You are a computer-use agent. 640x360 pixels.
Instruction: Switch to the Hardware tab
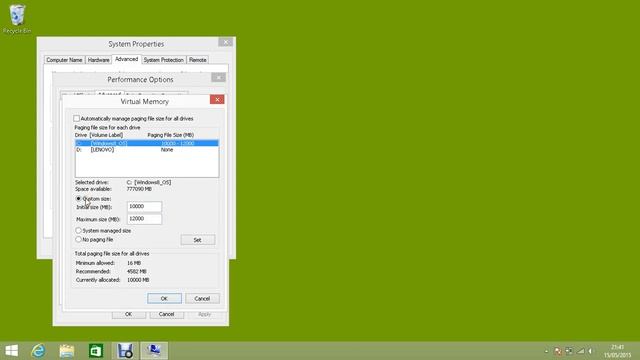click(99, 60)
